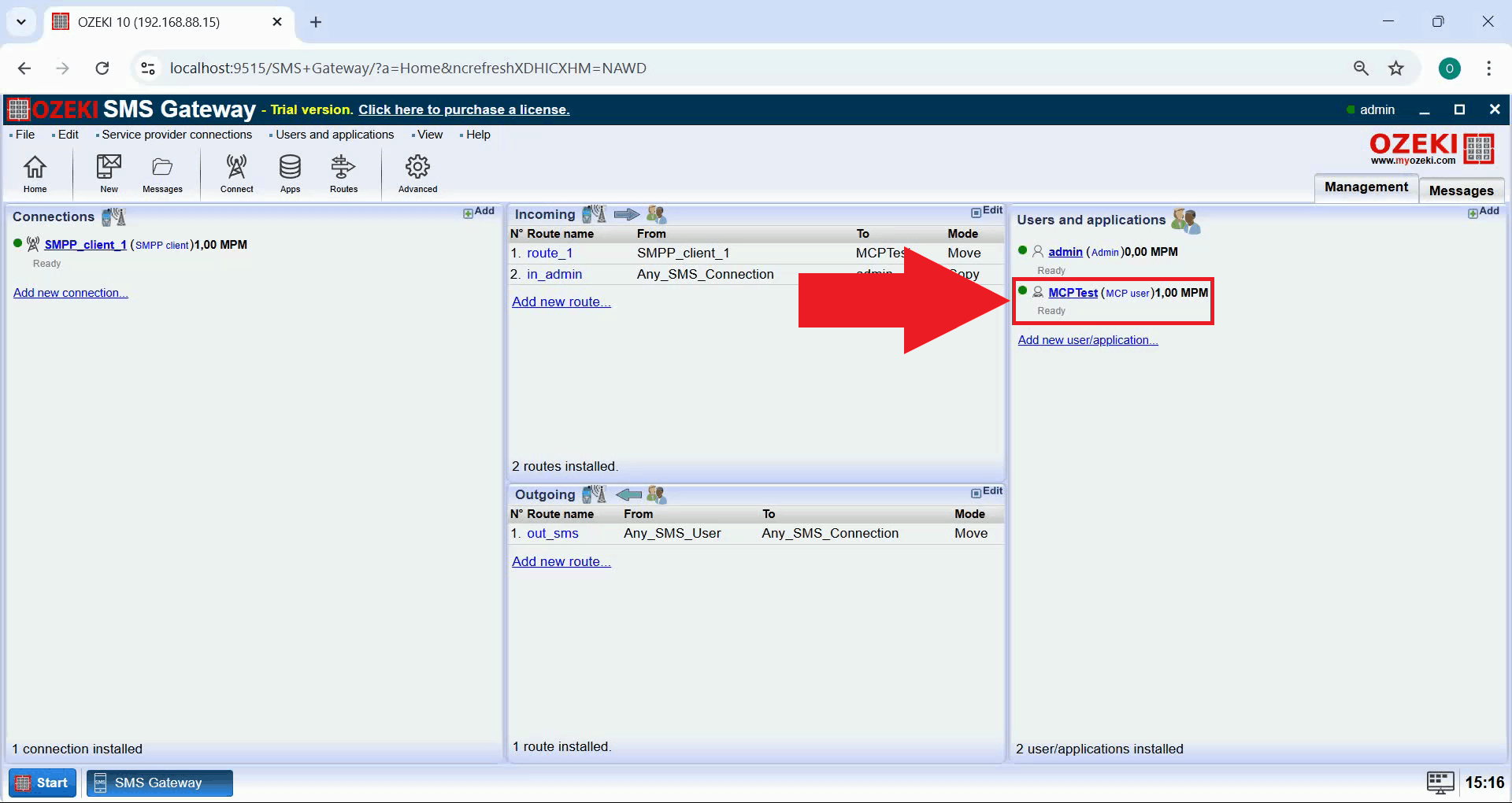
Task: Click '2 routes installed.' status text
Action: [x=565, y=466]
